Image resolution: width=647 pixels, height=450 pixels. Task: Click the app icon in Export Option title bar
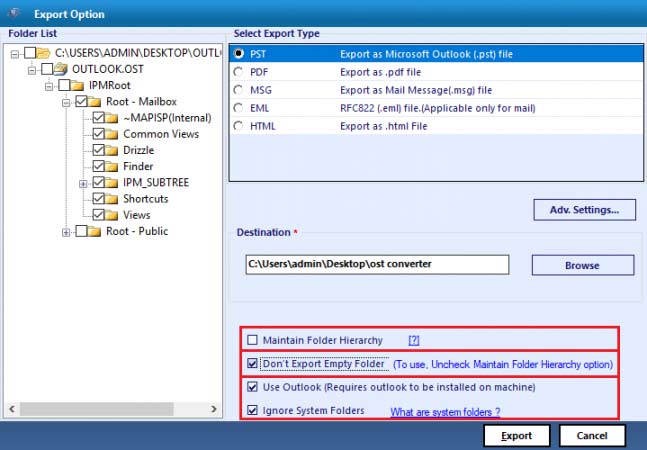(x=14, y=13)
